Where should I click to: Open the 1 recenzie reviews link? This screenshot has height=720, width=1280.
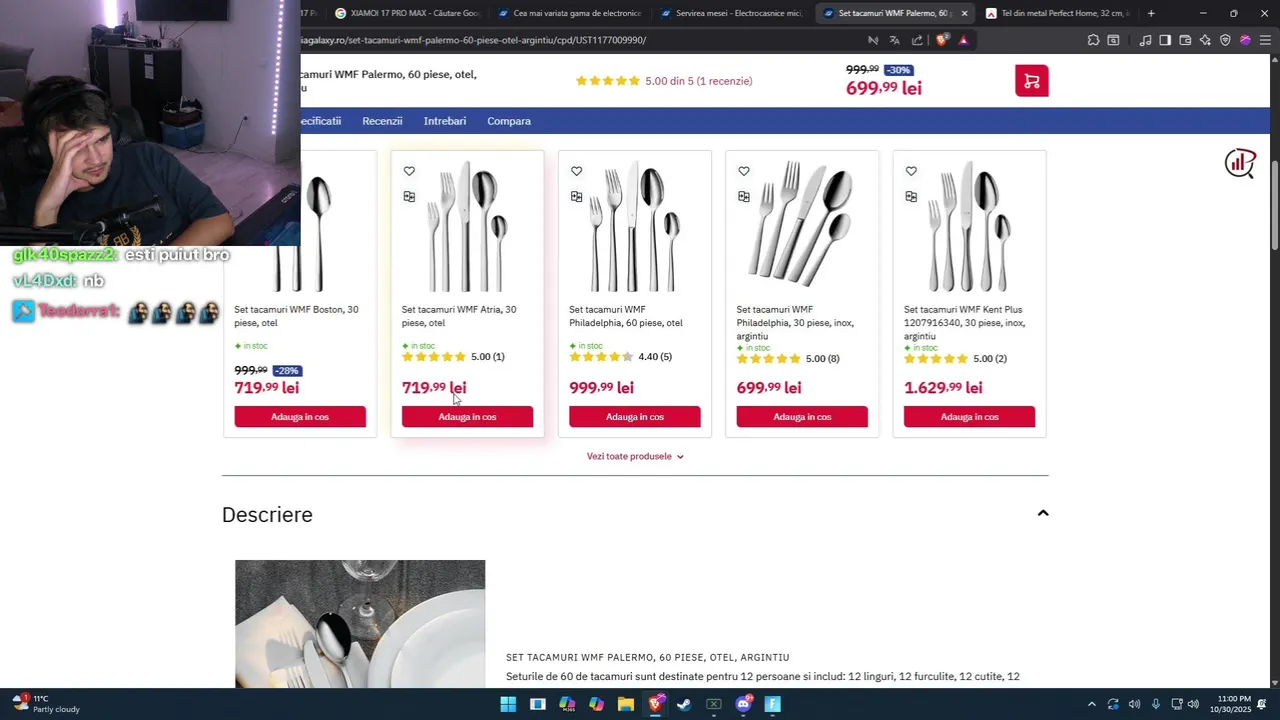698,81
